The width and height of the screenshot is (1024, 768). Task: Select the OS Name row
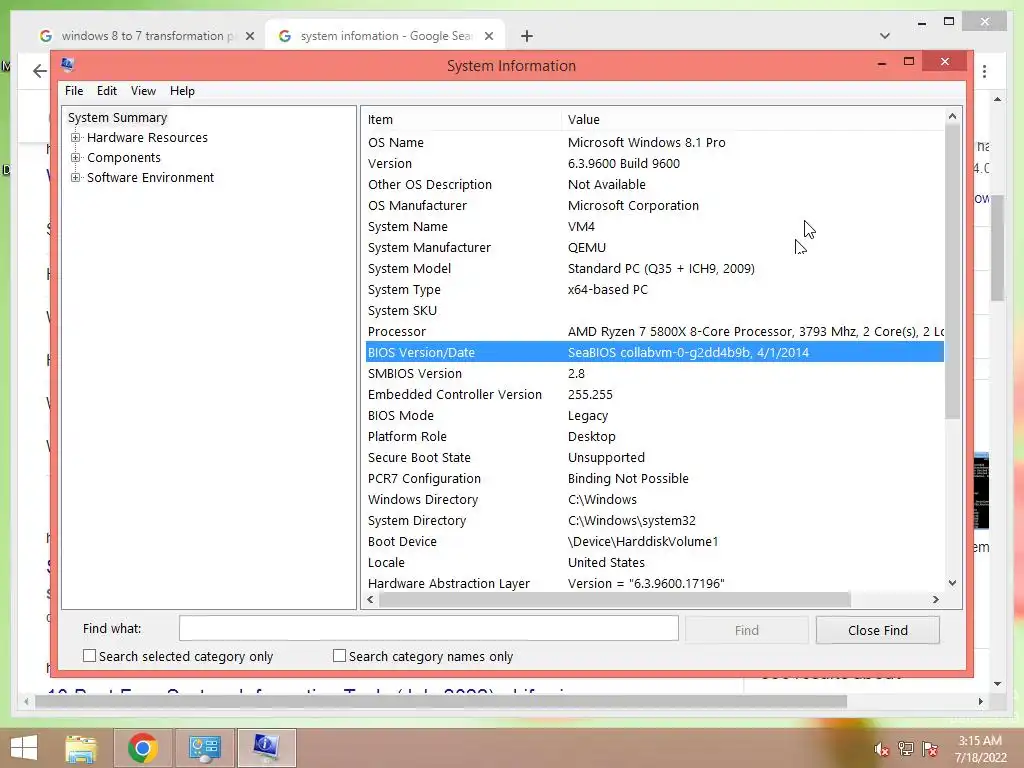[654, 142]
